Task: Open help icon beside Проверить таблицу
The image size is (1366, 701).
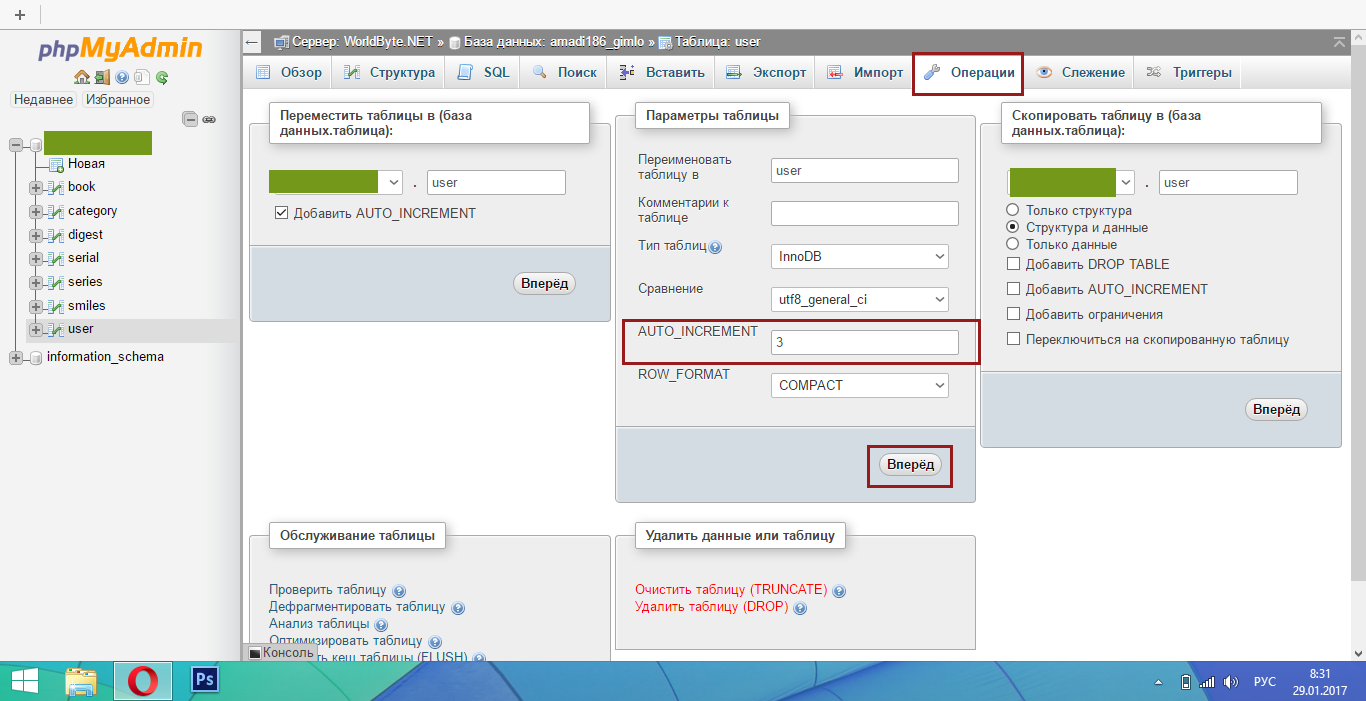Action: [399, 591]
